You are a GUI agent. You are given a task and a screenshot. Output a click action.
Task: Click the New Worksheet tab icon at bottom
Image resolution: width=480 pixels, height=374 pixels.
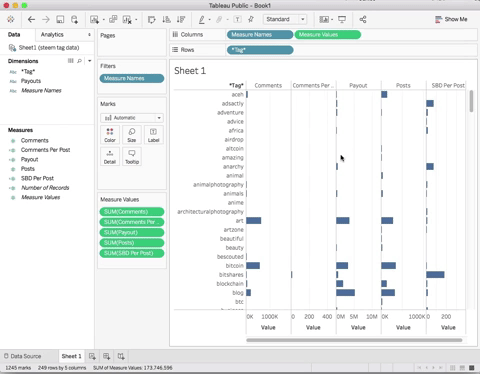click(x=92, y=356)
